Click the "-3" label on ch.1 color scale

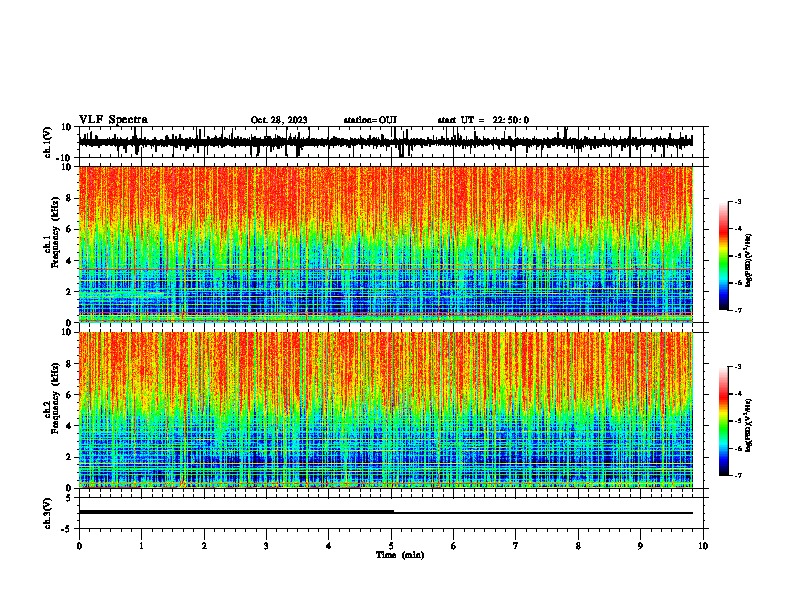737,201
